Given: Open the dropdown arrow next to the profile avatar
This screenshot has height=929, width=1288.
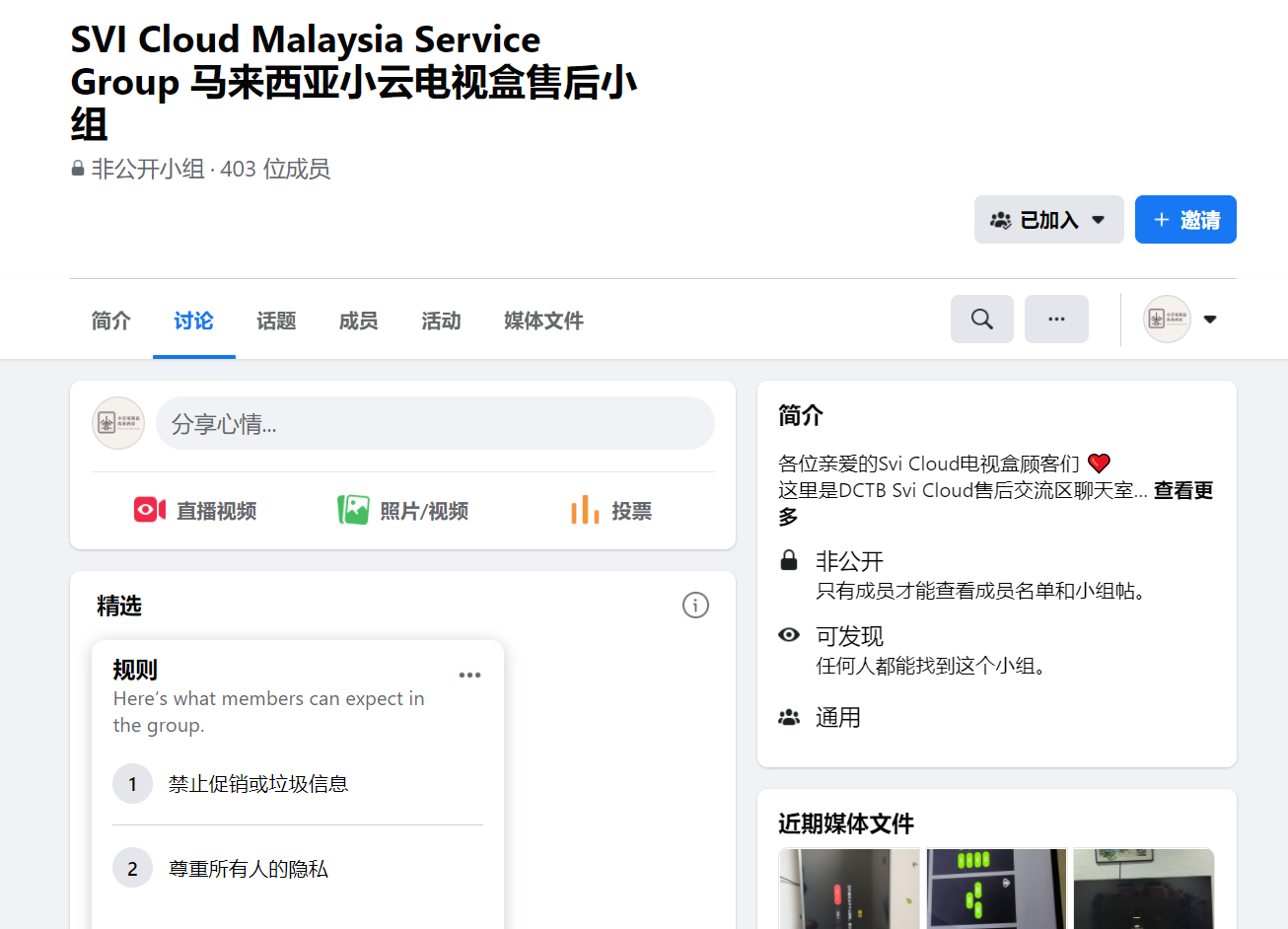Looking at the screenshot, I should (x=1210, y=319).
